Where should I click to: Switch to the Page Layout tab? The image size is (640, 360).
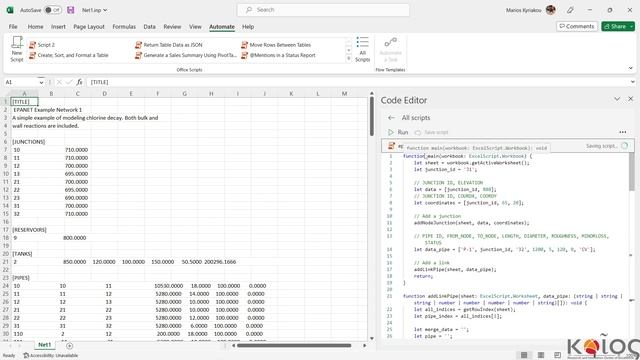[x=89, y=27]
